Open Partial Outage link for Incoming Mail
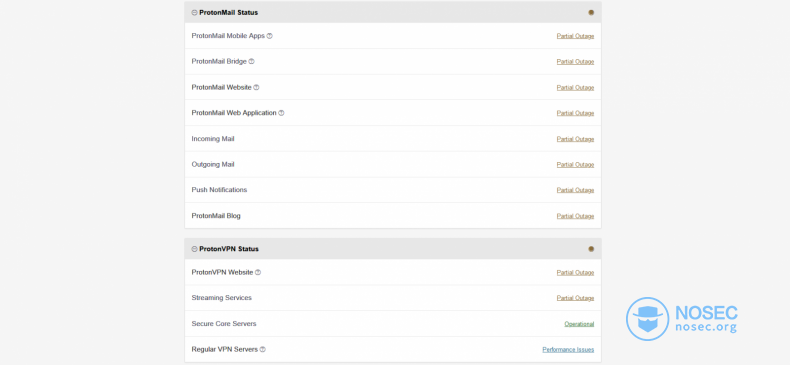This screenshot has height=365, width=790. click(x=575, y=139)
